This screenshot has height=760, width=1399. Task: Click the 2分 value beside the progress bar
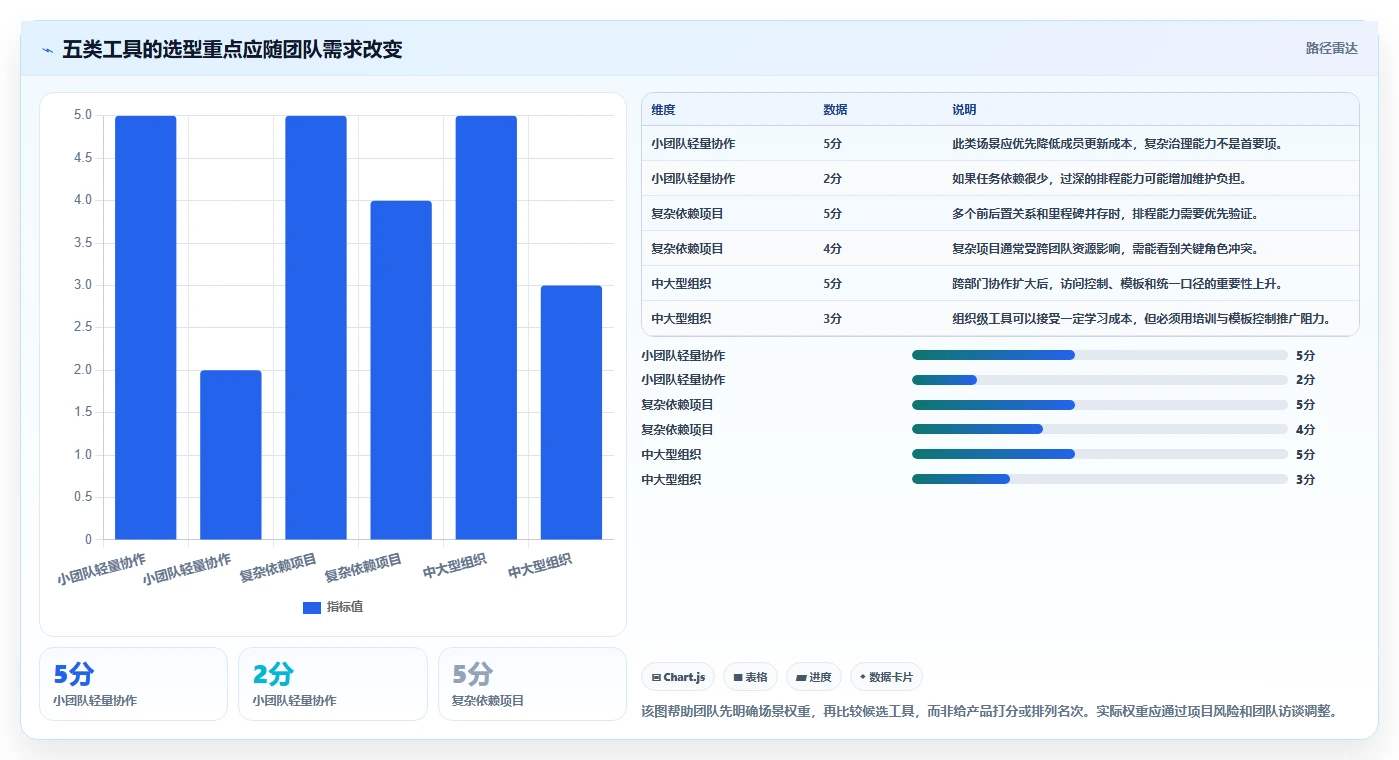(x=1305, y=380)
